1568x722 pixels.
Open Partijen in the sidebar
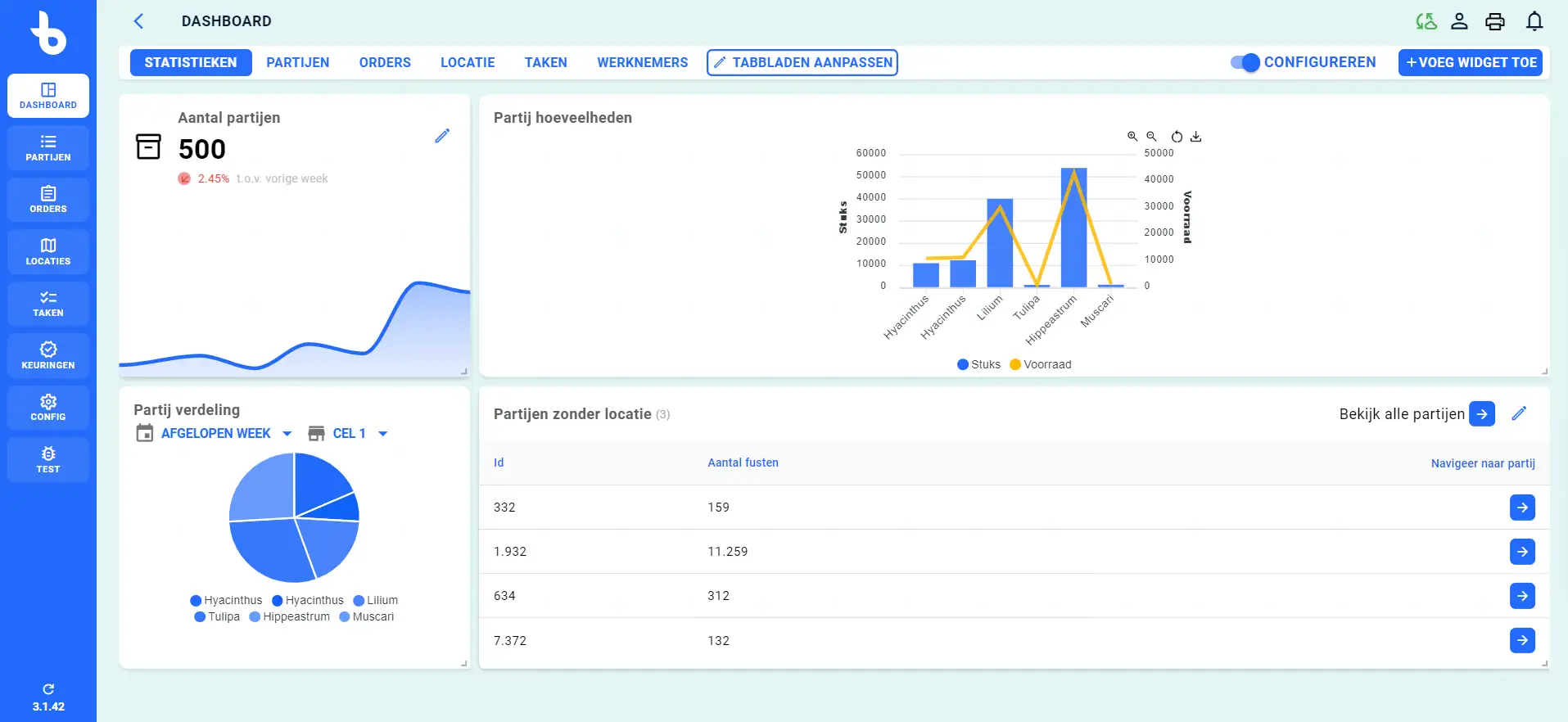[x=48, y=147]
